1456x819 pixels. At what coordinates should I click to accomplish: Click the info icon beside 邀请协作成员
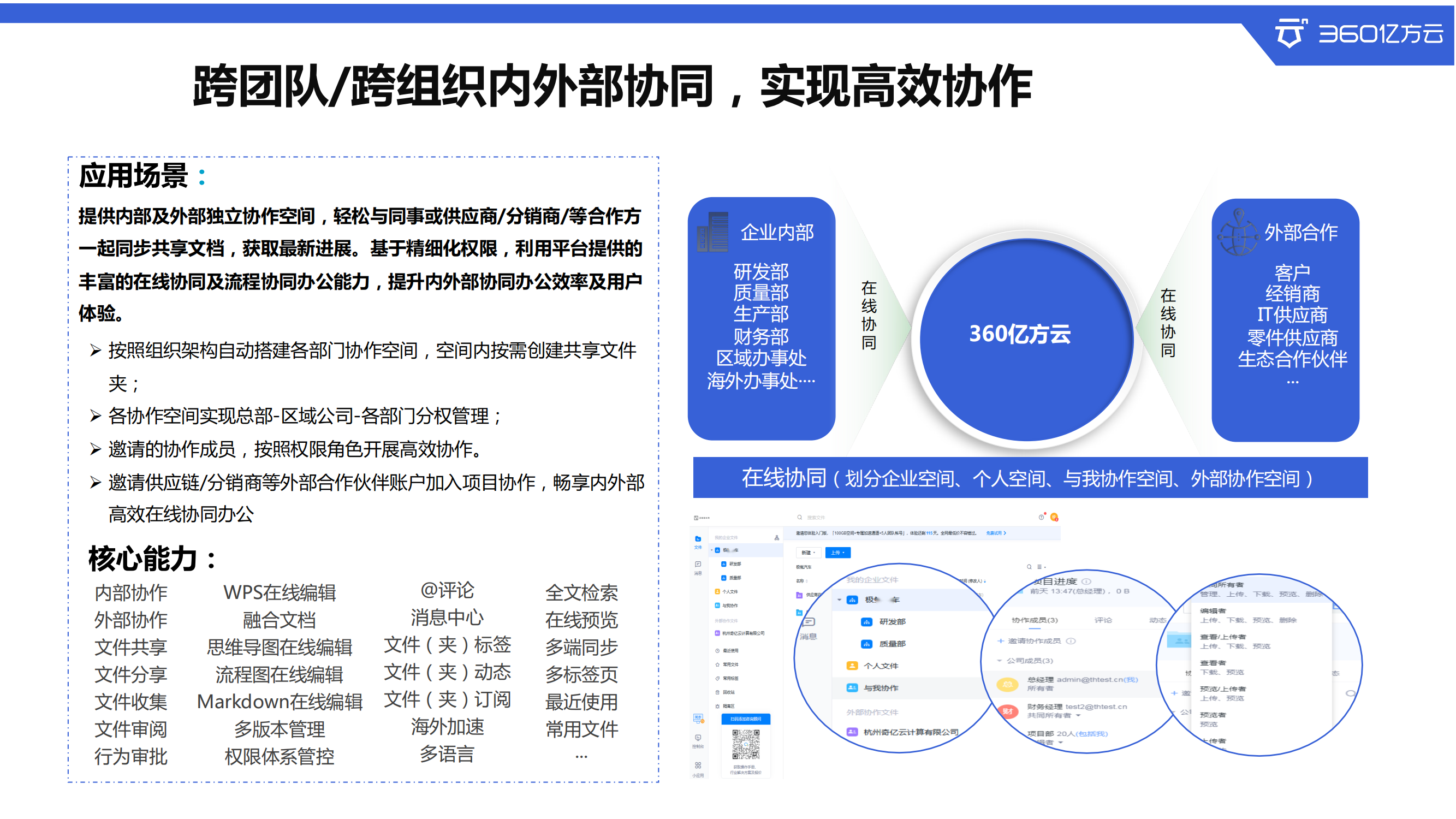tap(1071, 641)
